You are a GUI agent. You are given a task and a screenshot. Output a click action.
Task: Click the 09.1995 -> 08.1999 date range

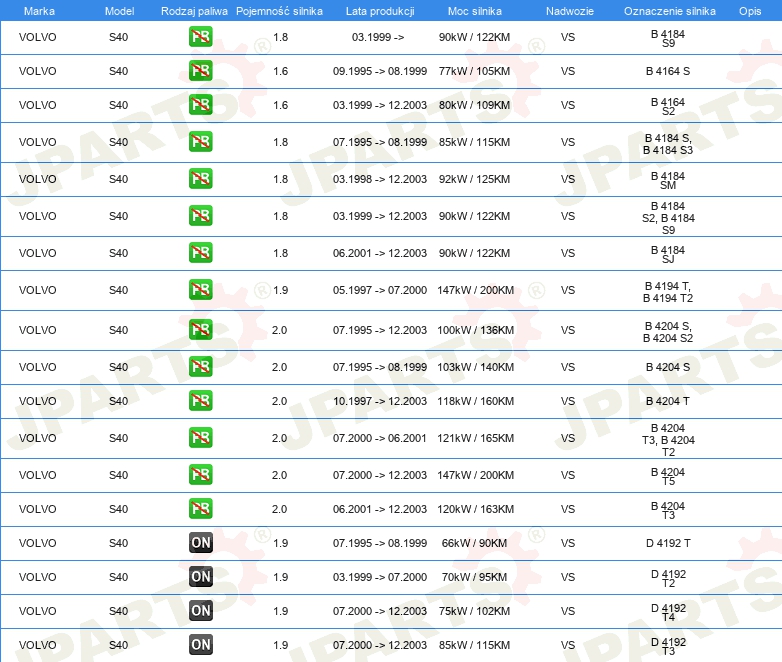coord(380,71)
